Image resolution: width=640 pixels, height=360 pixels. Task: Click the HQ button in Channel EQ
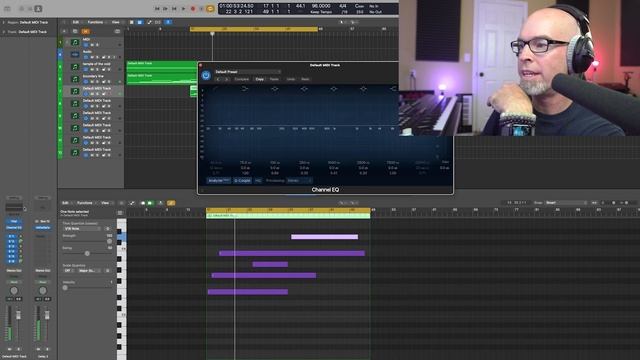(x=258, y=180)
